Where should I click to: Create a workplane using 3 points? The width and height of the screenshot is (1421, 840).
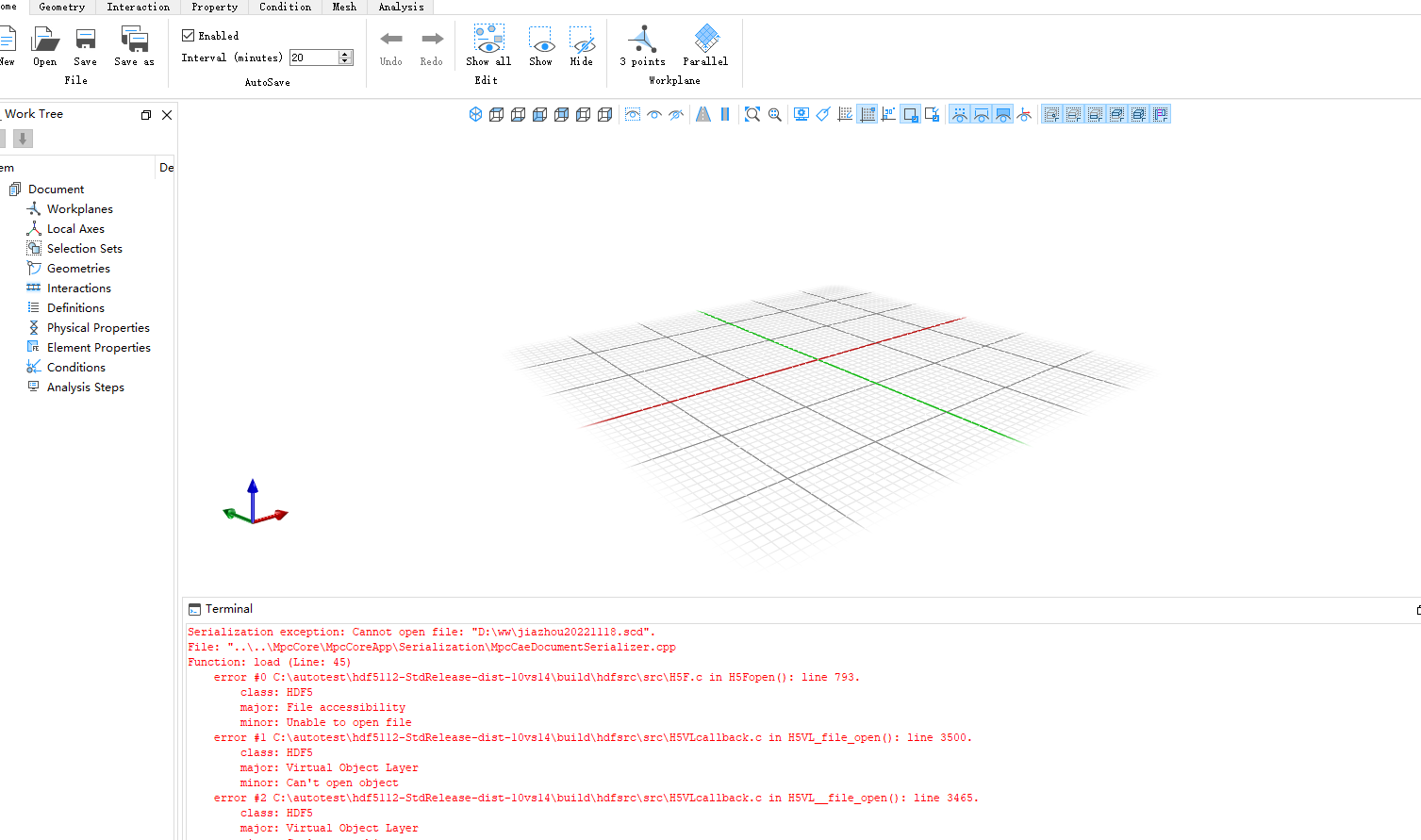(x=642, y=46)
